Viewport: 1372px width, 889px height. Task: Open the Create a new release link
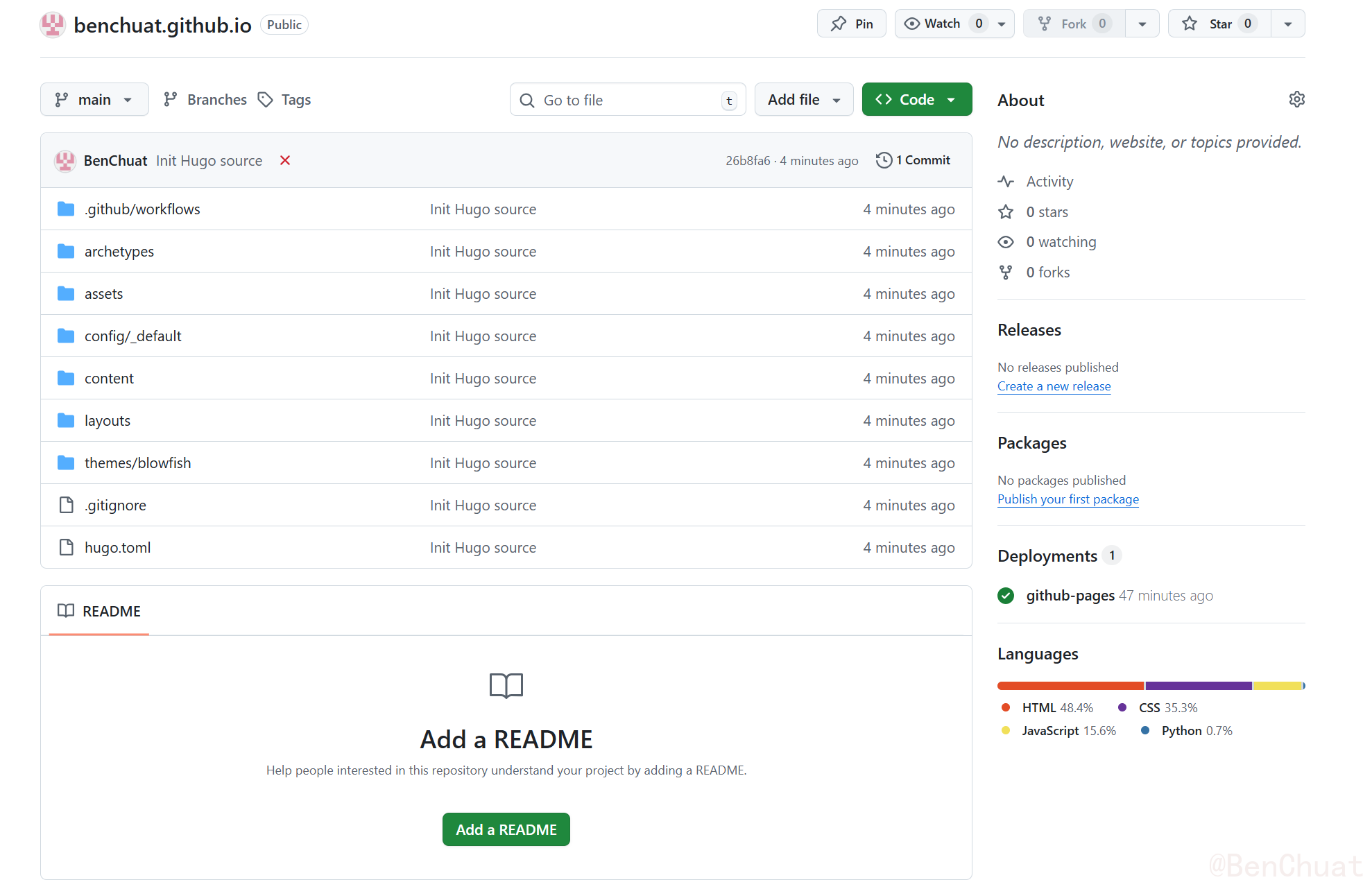[1054, 386]
